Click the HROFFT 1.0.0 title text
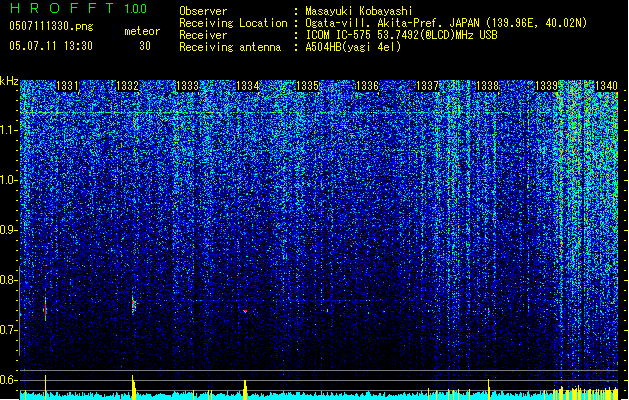 [79, 8]
